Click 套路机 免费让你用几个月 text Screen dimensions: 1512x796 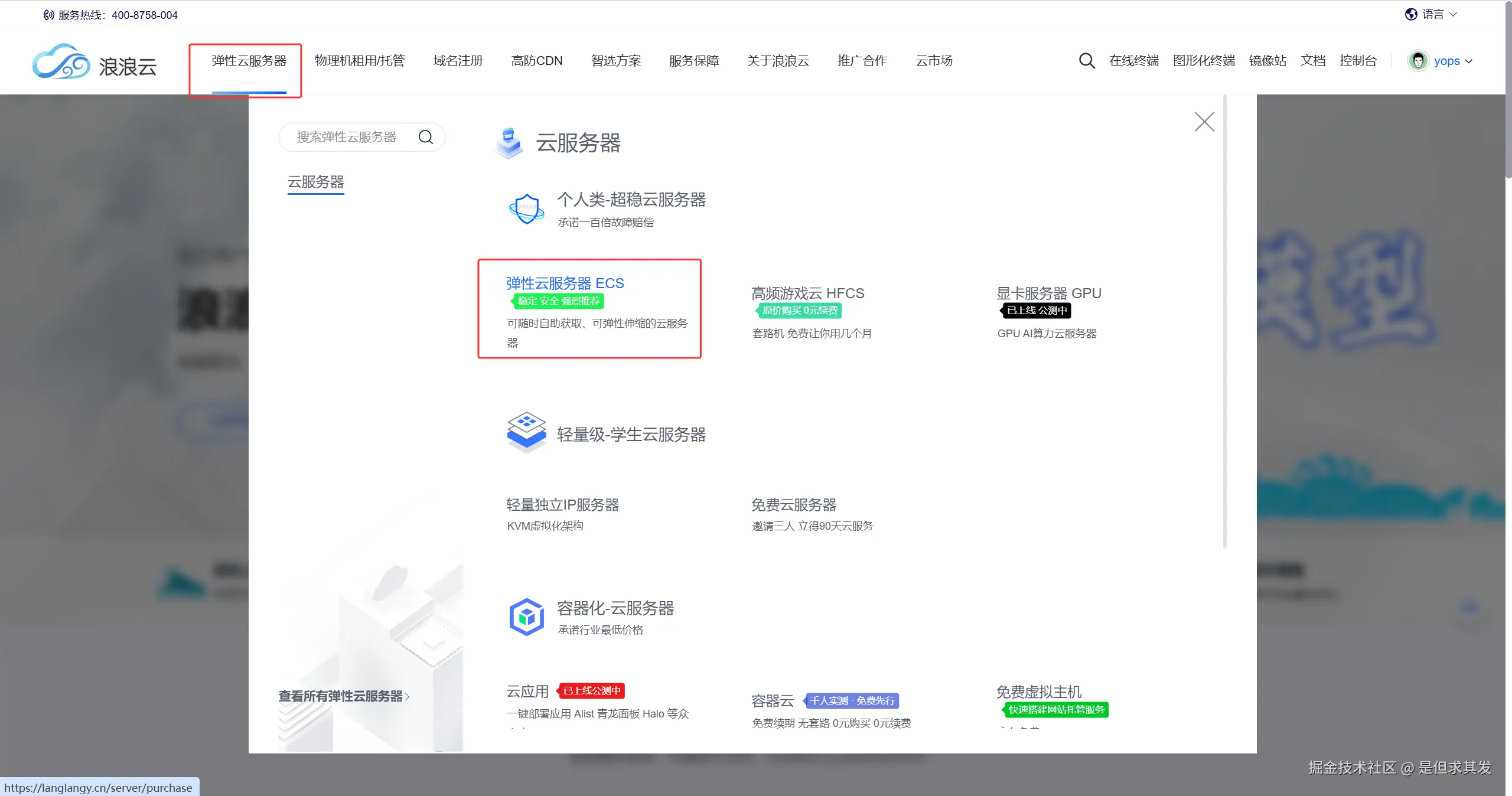tap(812, 334)
